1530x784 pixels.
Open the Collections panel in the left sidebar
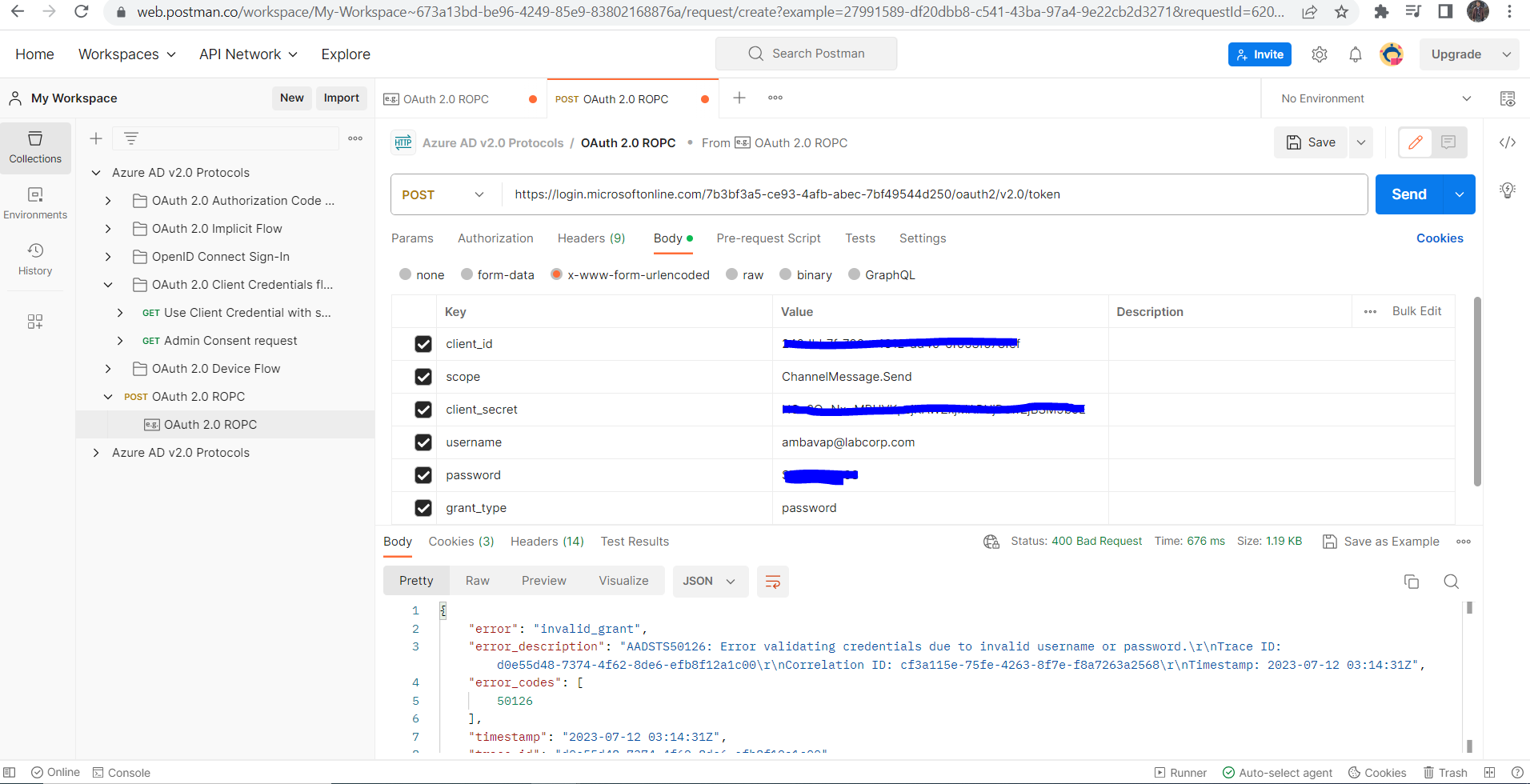click(35, 147)
